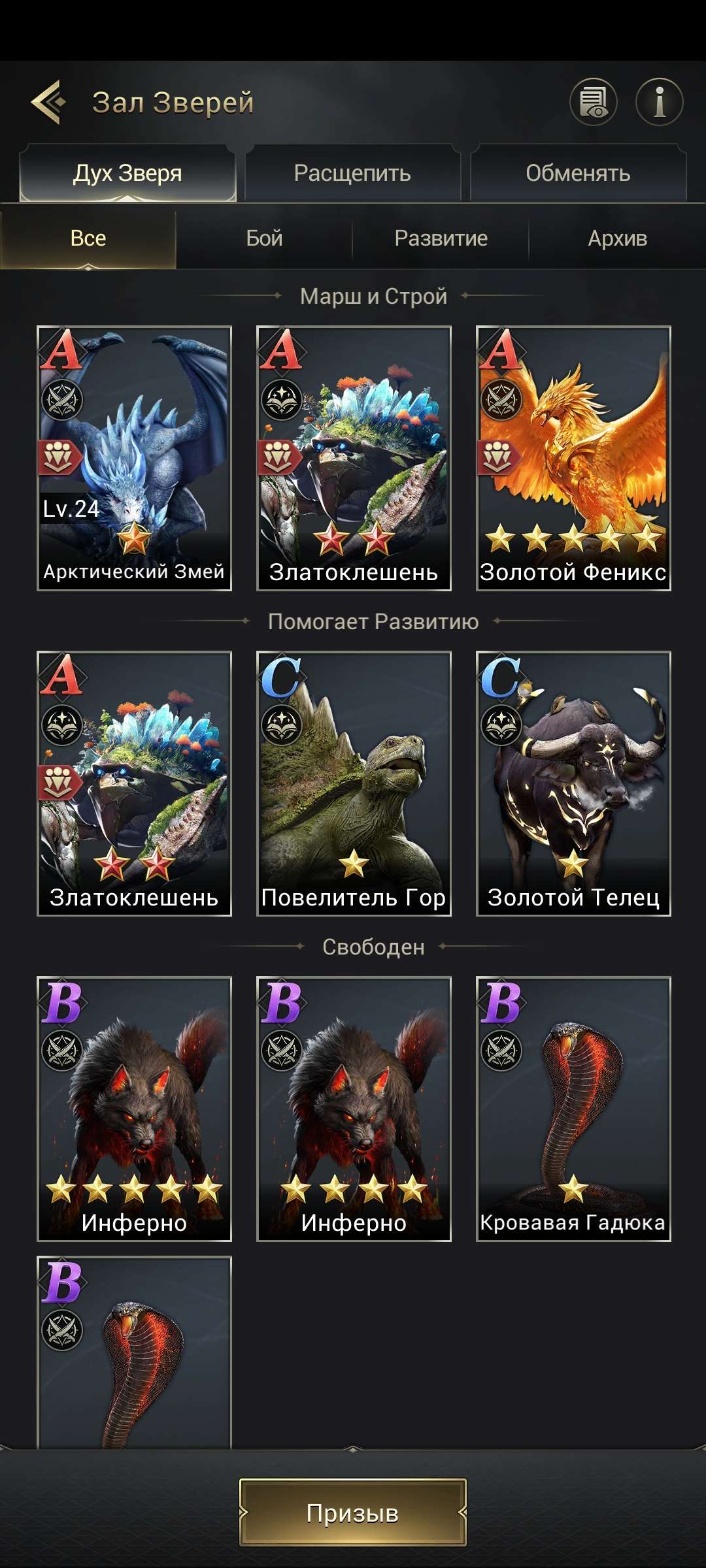Tap the A rank badge on Арктический Змей
The width and height of the screenshot is (706, 1568).
tap(62, 350)
